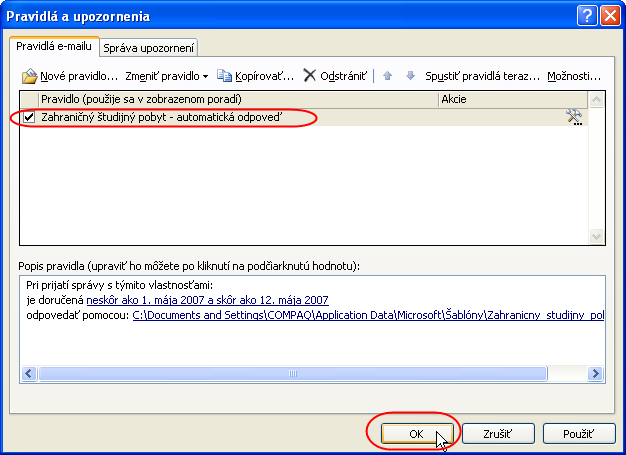
Task: Move rule down with down arrow
Action: [409, 76]
